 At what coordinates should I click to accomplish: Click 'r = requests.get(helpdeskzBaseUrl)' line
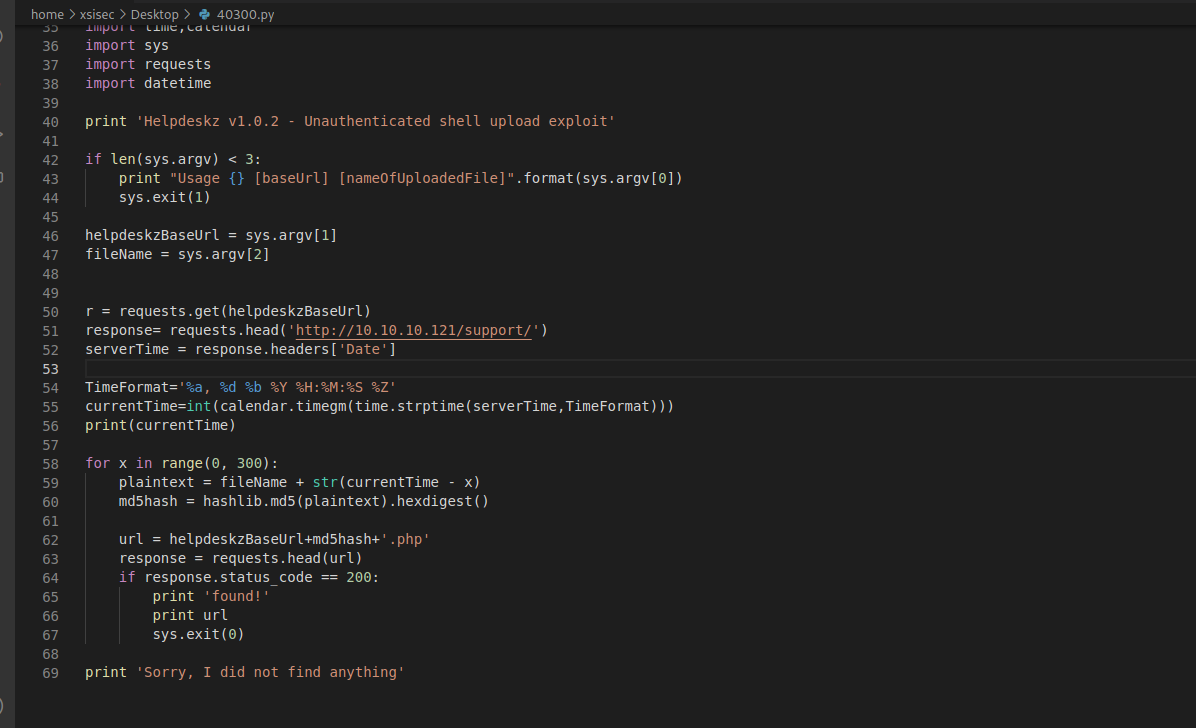click(228, 311)
